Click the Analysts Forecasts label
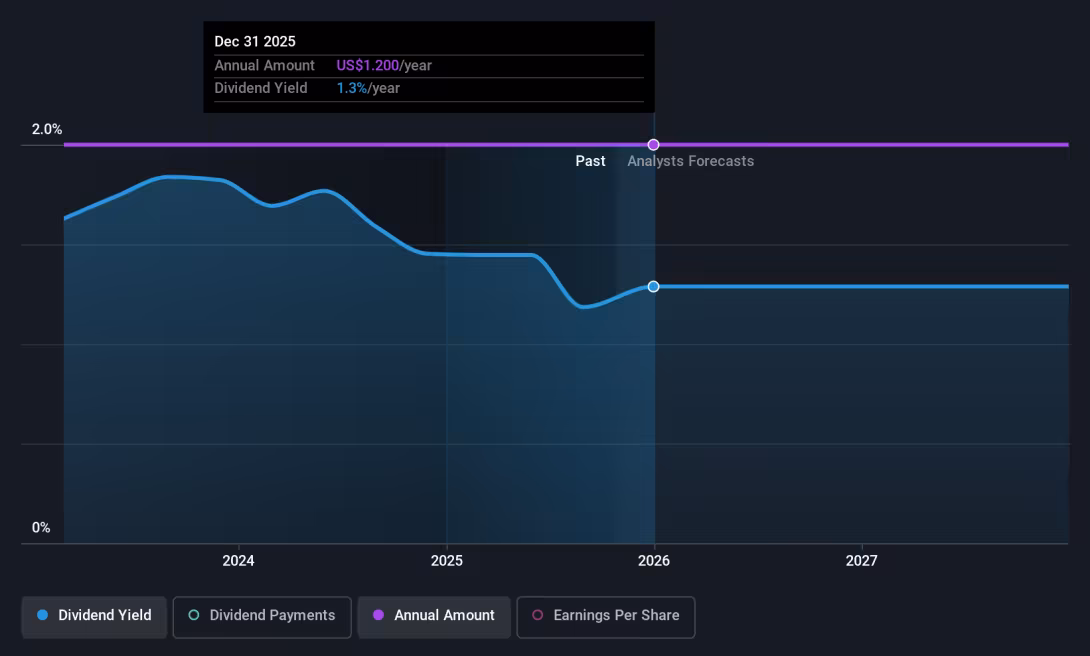Screen dimensions: 1090x656 690,161
